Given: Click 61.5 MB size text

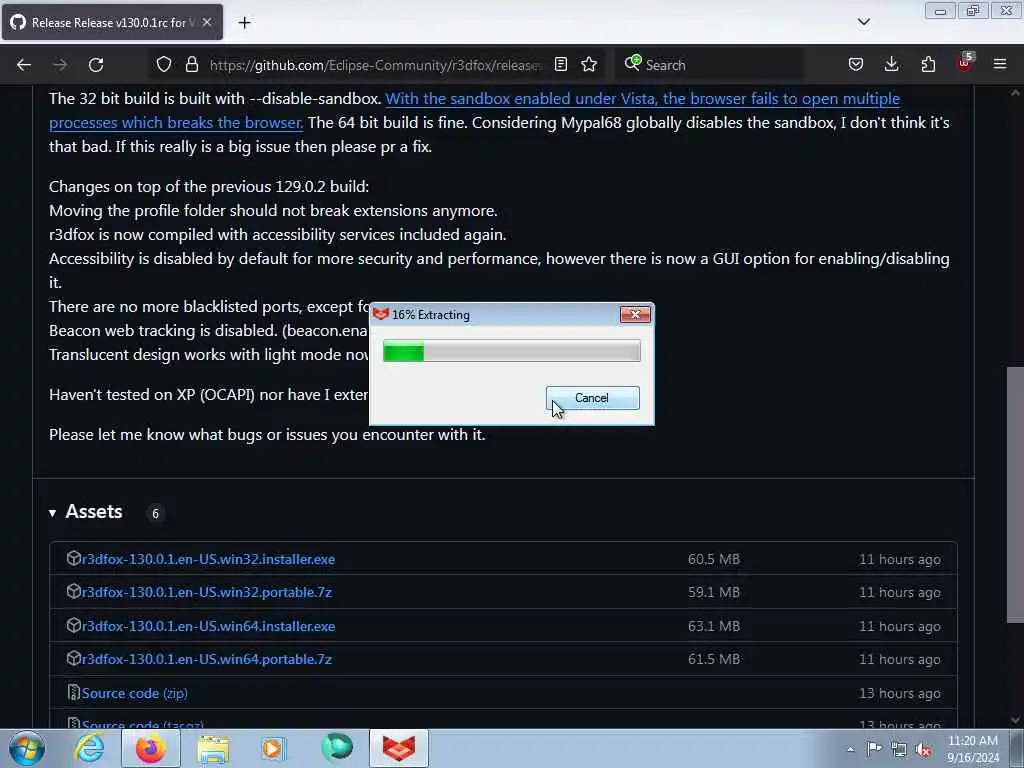Looking at the screenshot, I should (714, 659).
